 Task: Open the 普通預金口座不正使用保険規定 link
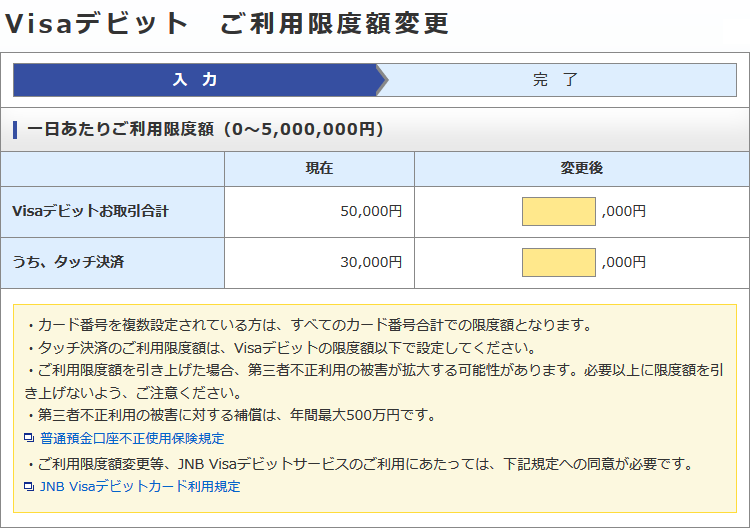point(131,438)
